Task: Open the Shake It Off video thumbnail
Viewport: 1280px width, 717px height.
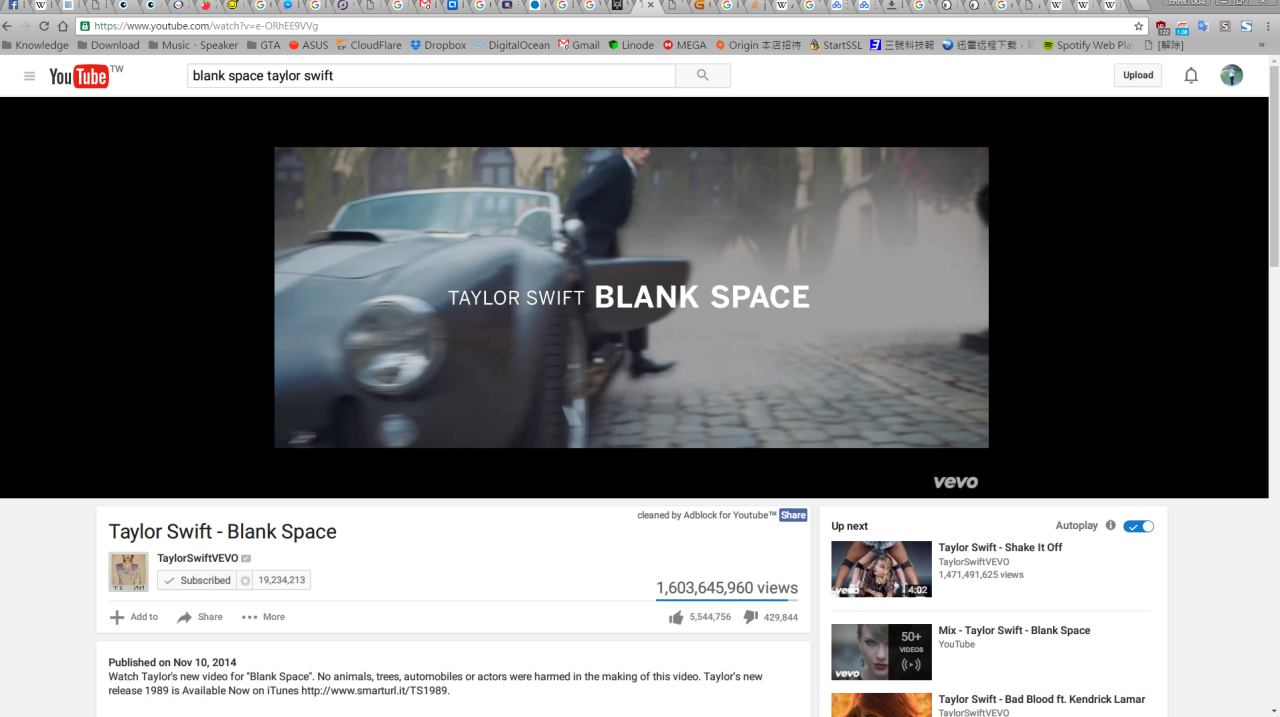Action: (x=881, y=569)
